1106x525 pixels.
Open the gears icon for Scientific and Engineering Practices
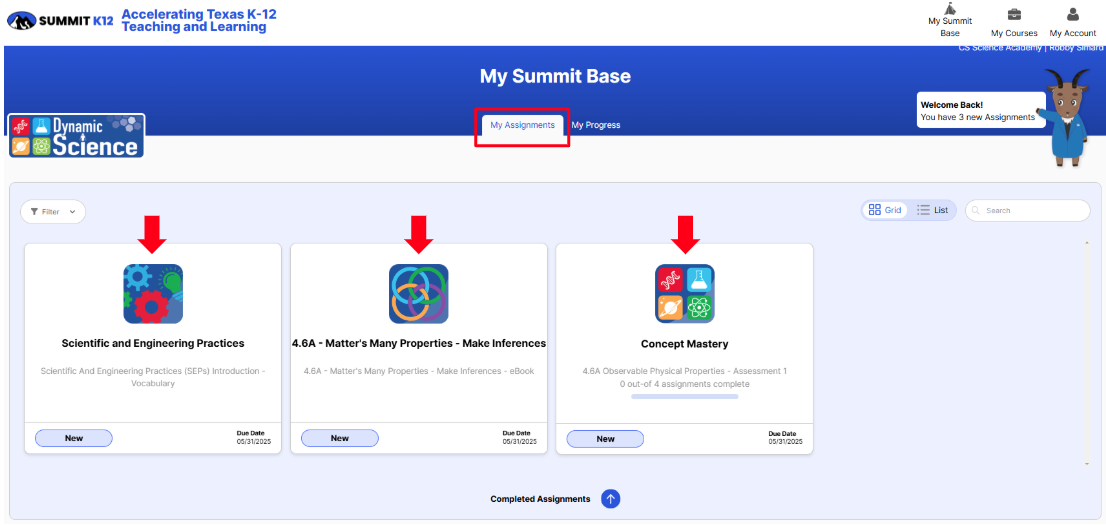pyautogui.click(x=153, y=294)
